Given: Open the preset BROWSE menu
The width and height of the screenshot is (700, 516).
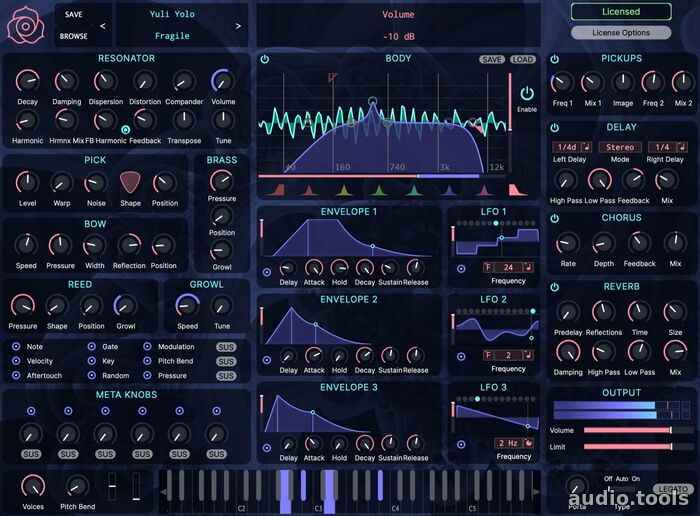Looking at the screenshot, I should point(73,36).
